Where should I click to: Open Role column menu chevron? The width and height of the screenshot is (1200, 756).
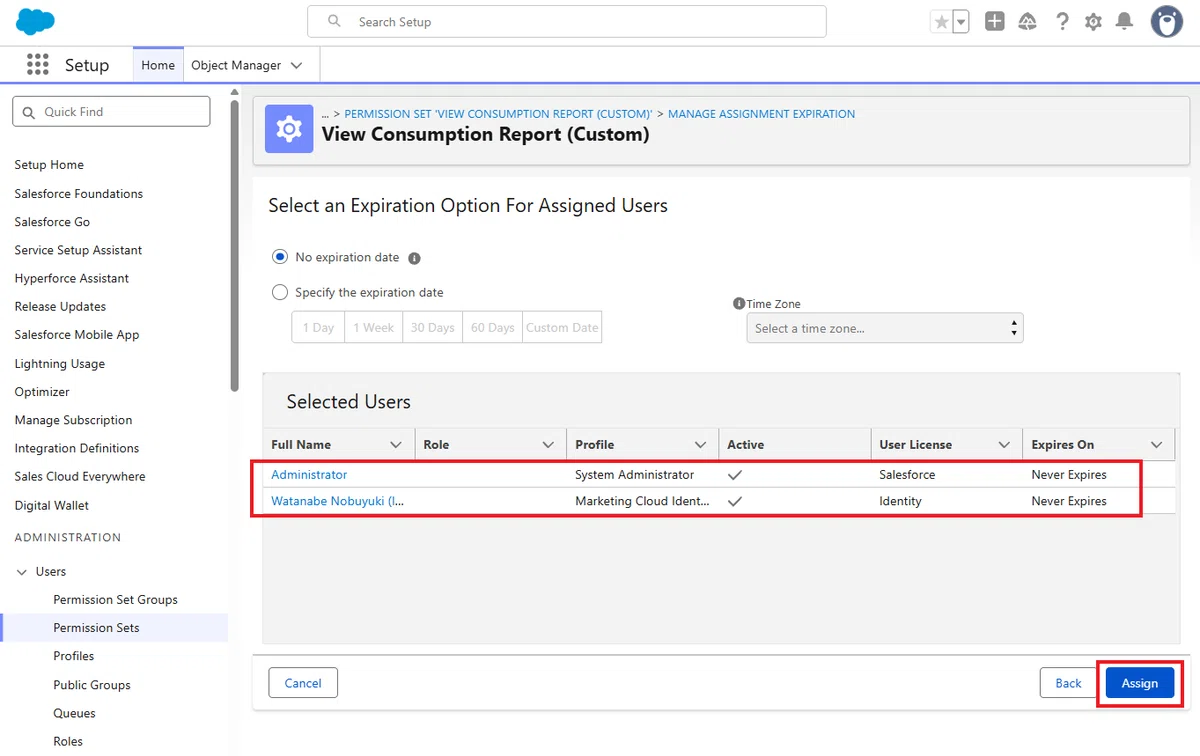[x=548, y=445]
